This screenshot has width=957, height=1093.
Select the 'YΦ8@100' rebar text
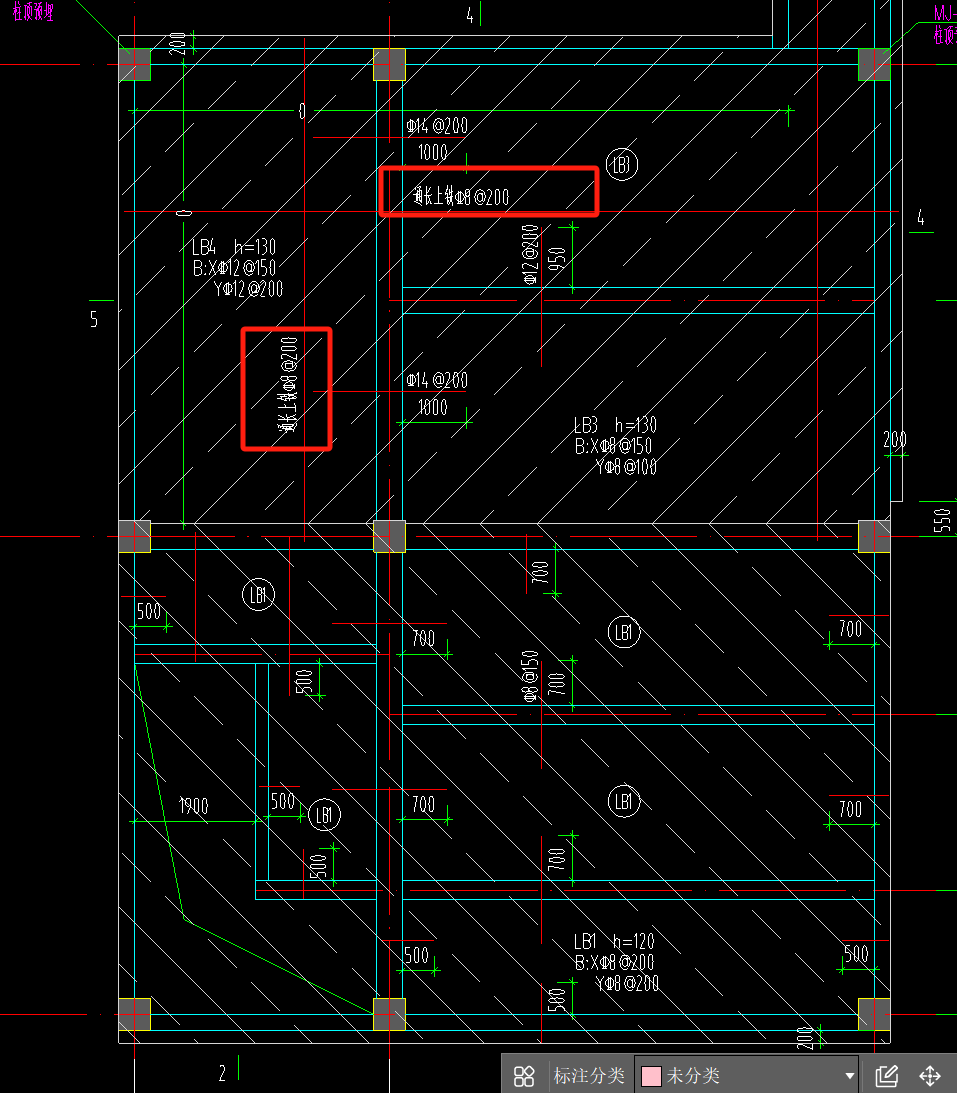click(626, 466)
